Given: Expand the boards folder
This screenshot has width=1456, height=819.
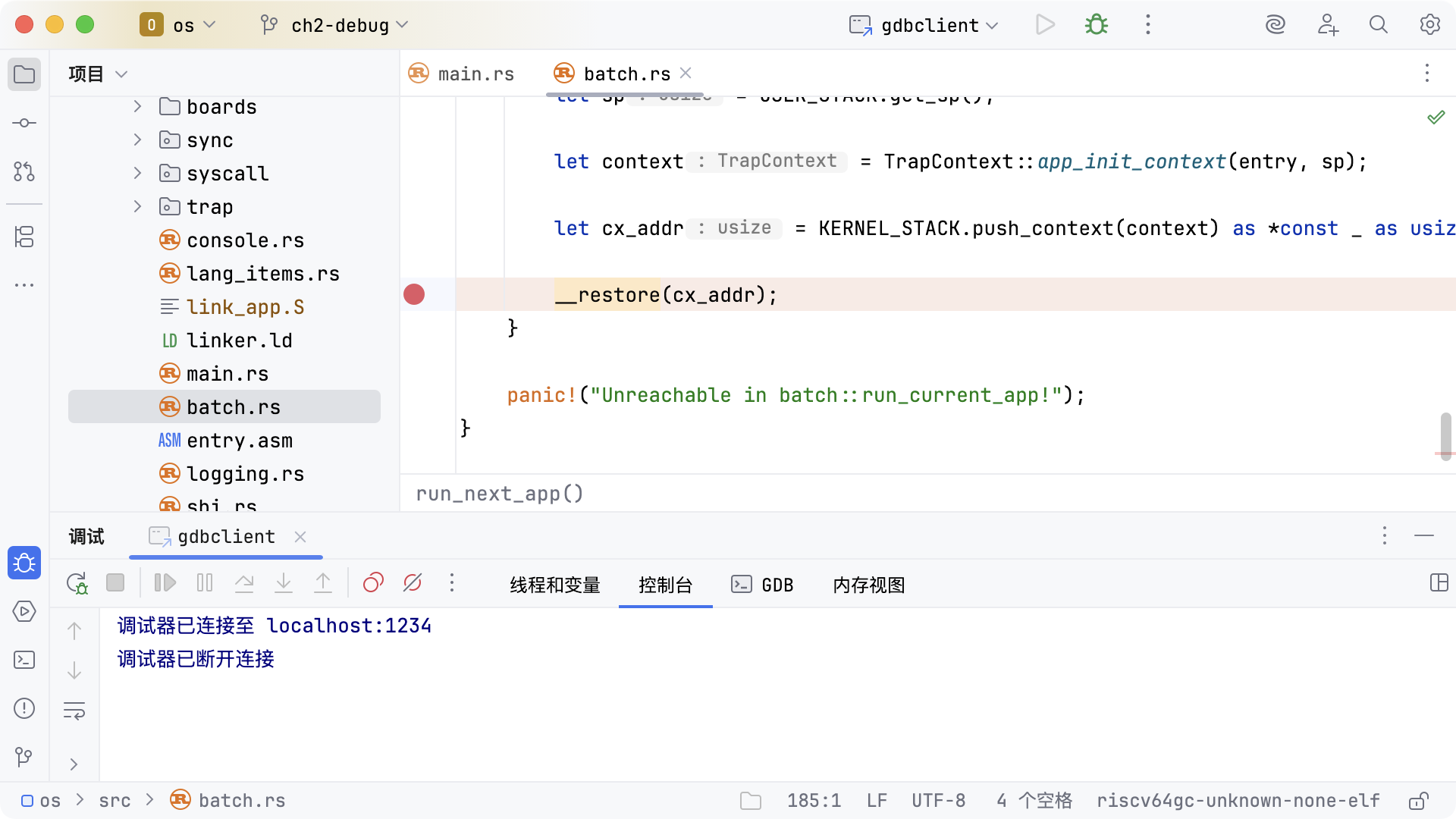Looking at the screenshot, I should pyautogui.click(x=137, y=107).
